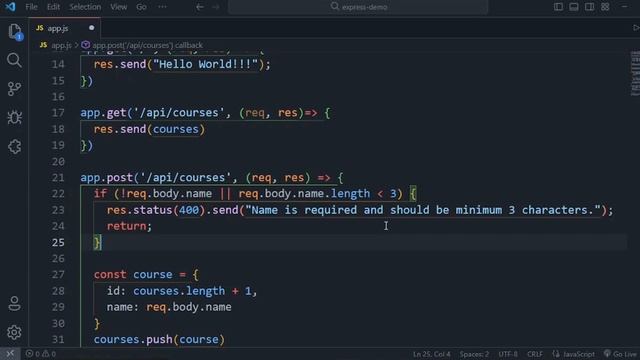Change encoding via UTF-8
Image resolution: width=640 pixels, height=360 pixels.
508,354
